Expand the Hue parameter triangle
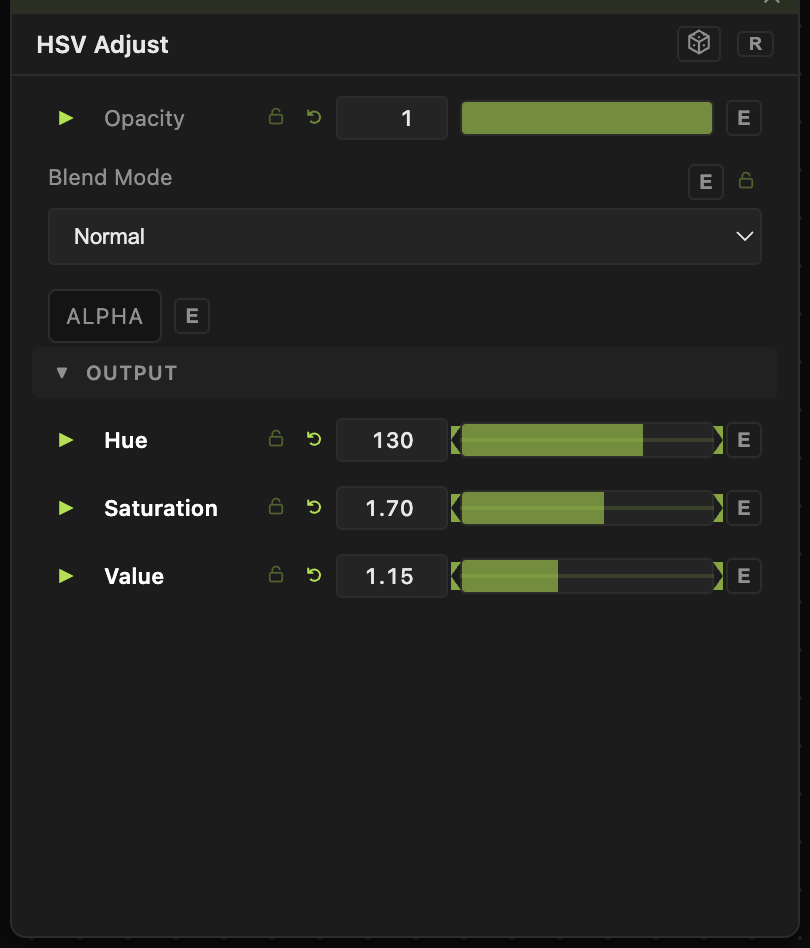This screenshot has height=948, width=810. point(66,440)
